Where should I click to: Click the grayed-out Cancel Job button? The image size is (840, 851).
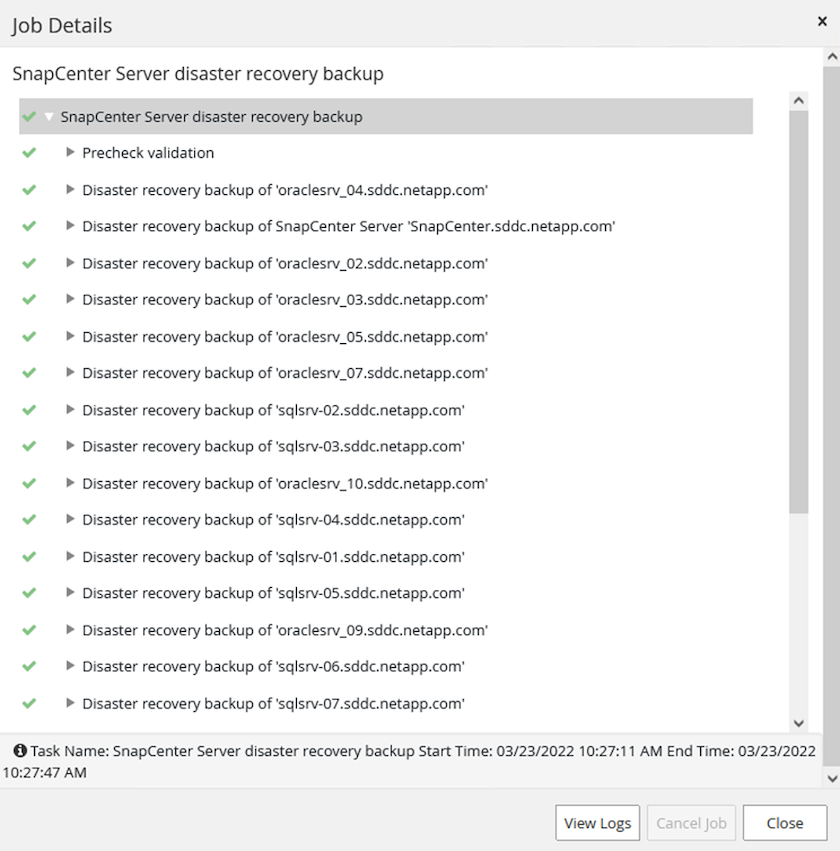coord(691,823)
